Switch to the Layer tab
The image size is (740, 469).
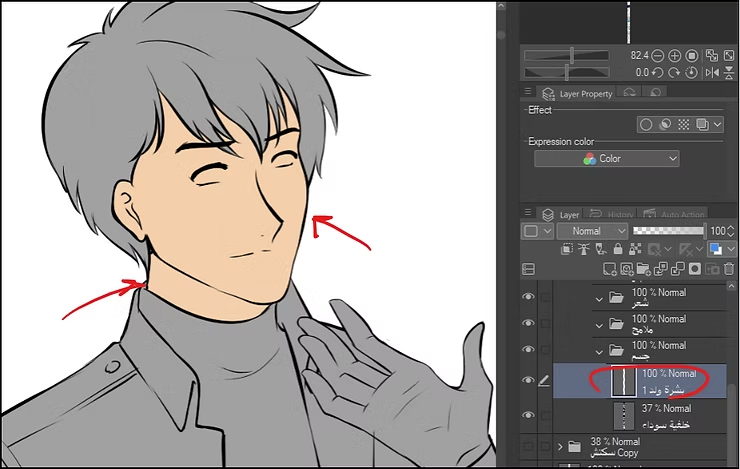click(x=561, y=215)
